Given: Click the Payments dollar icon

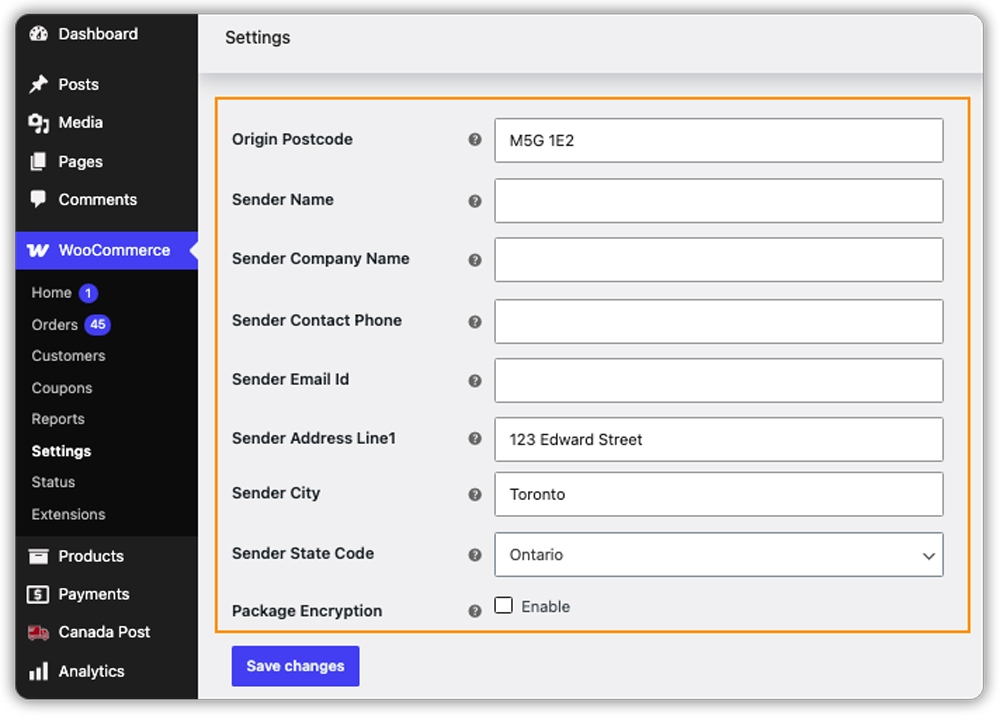Looking at the screenshot, I should point(38,594).
